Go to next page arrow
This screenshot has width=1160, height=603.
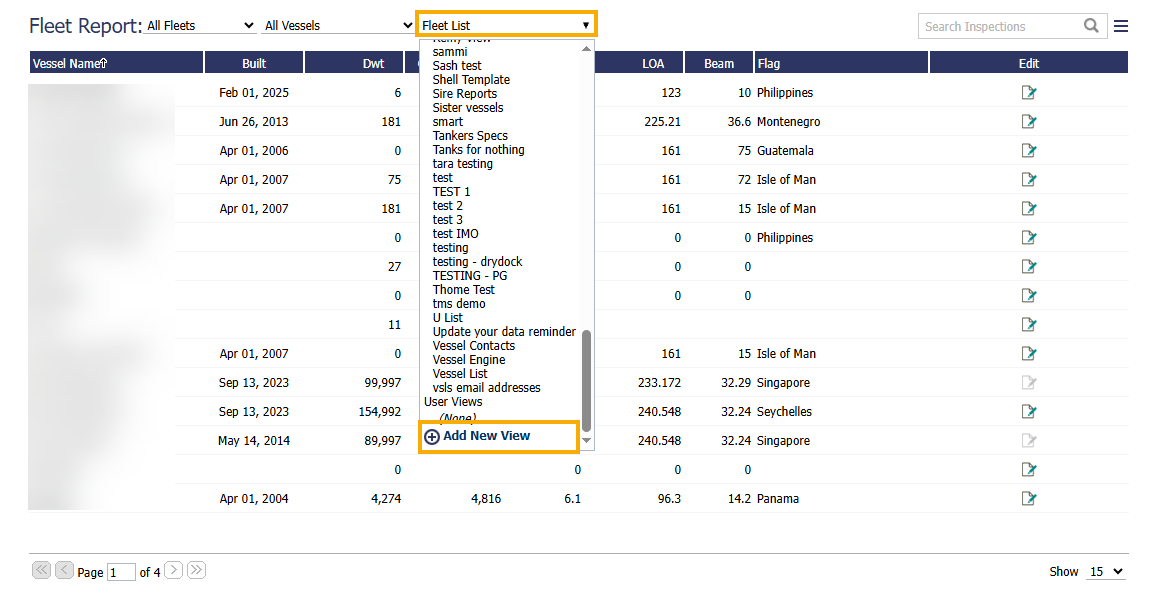tap(173, 570)
